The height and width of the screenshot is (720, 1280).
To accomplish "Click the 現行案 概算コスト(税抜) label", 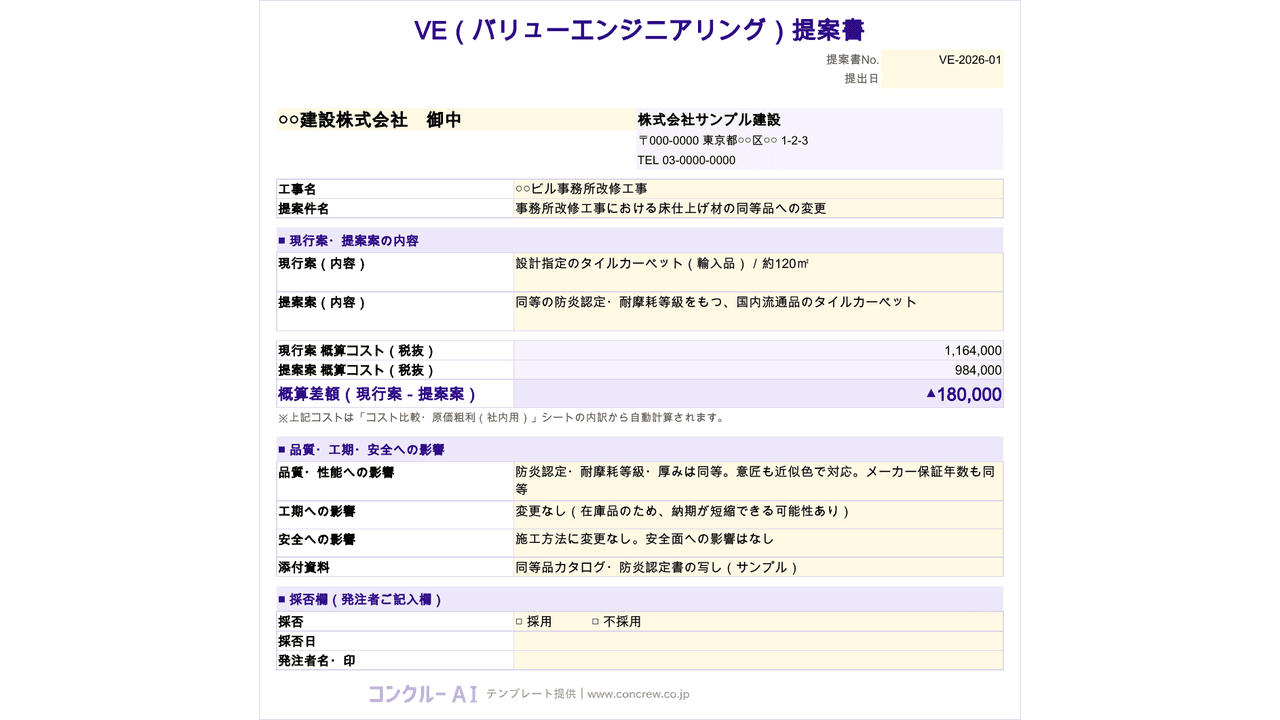I will (357, 351).
